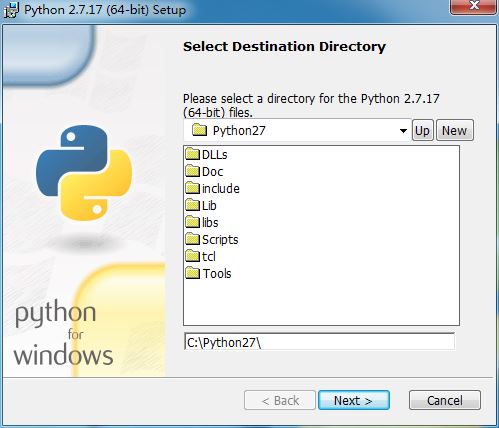The width and height of the screenshot is (499, 428).
Task: Click the Lib folder icon
Action: [192, 205]
